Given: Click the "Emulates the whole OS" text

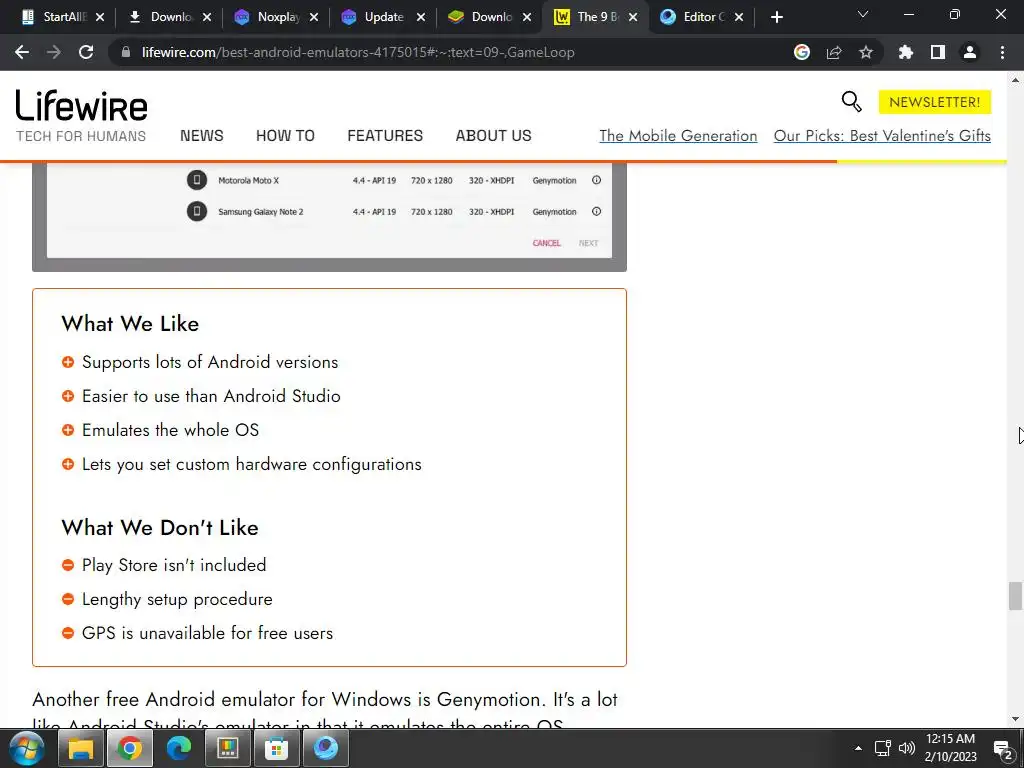Looking at the screenshot, I should coord(170,430).
